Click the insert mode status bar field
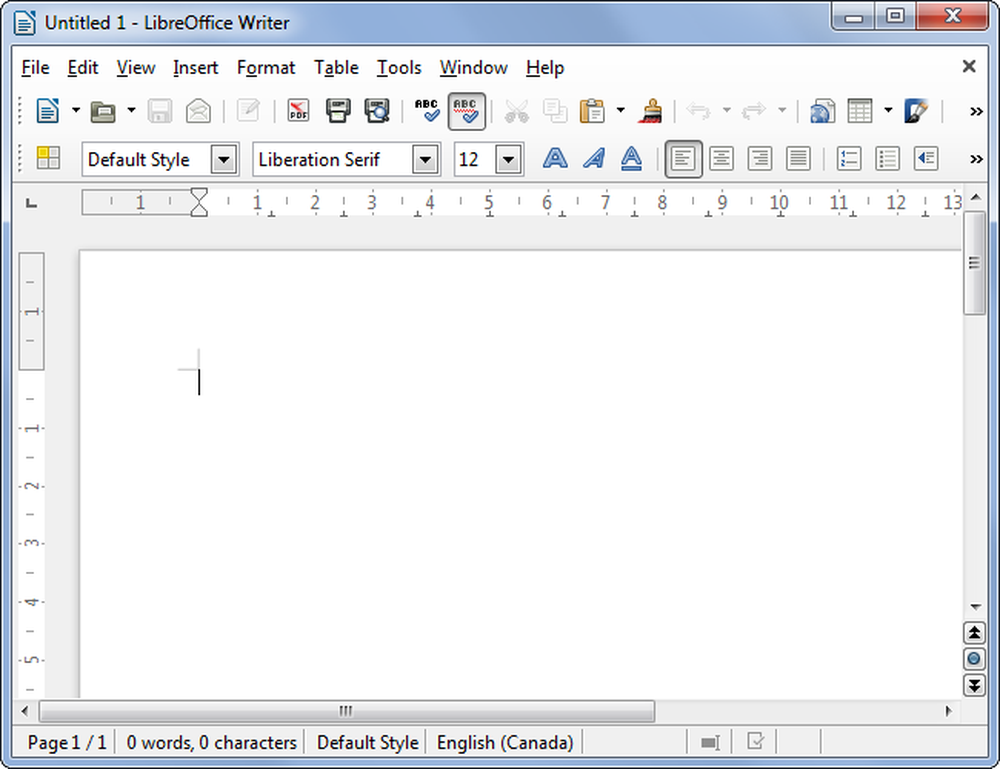This screenshot has width=1000, height=769. pyautogui.click(x=710, y=743)
